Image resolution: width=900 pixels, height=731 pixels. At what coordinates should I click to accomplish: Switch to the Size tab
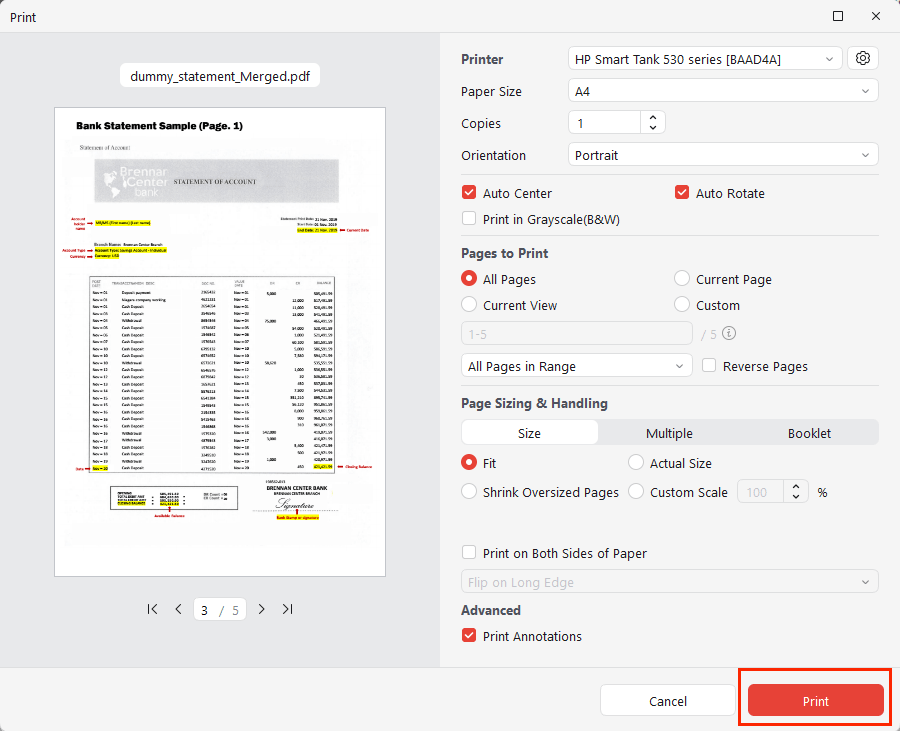pyautogui.click(x=529, y=433)
